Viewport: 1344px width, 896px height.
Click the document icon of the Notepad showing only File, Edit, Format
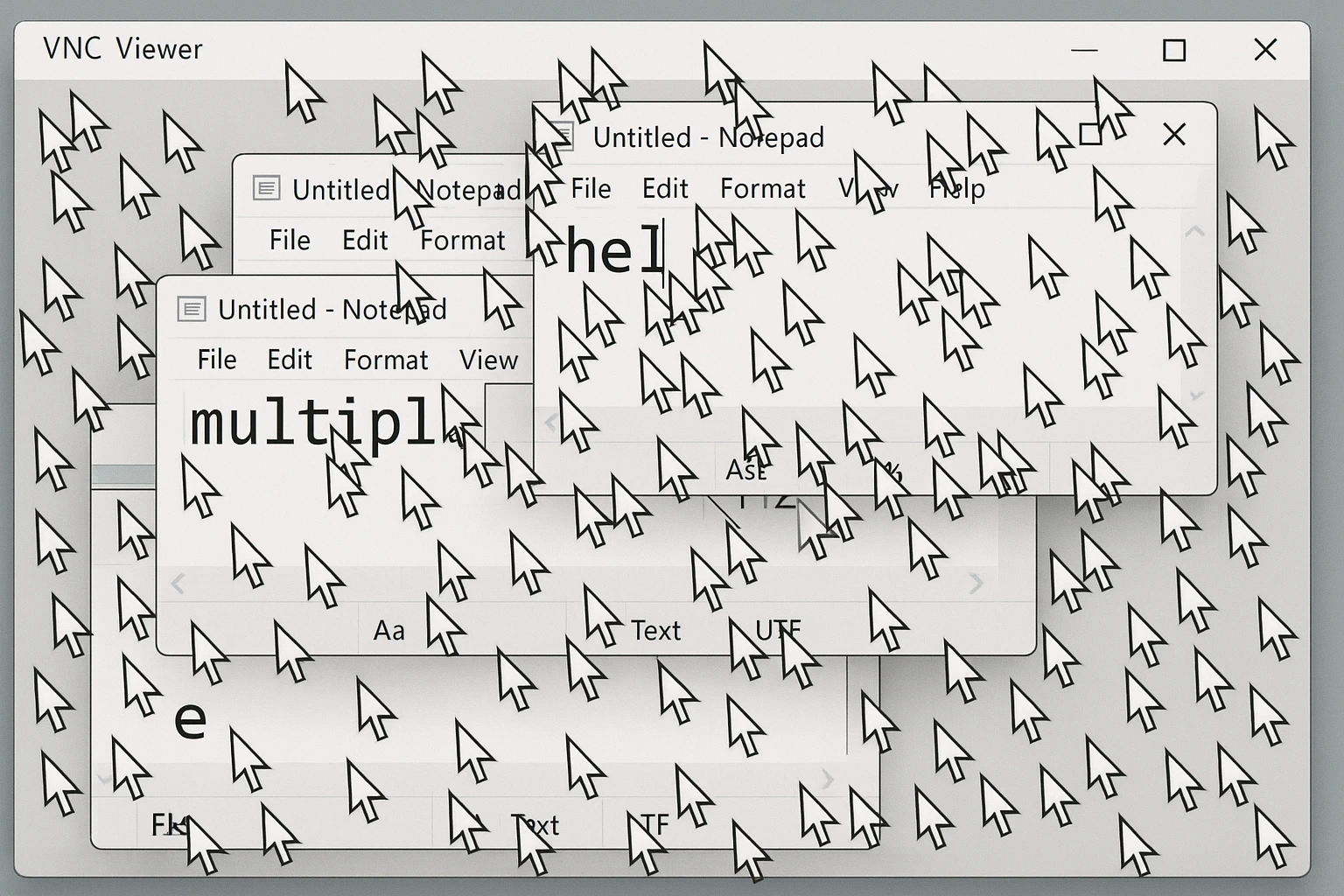(x=266, y=188)
